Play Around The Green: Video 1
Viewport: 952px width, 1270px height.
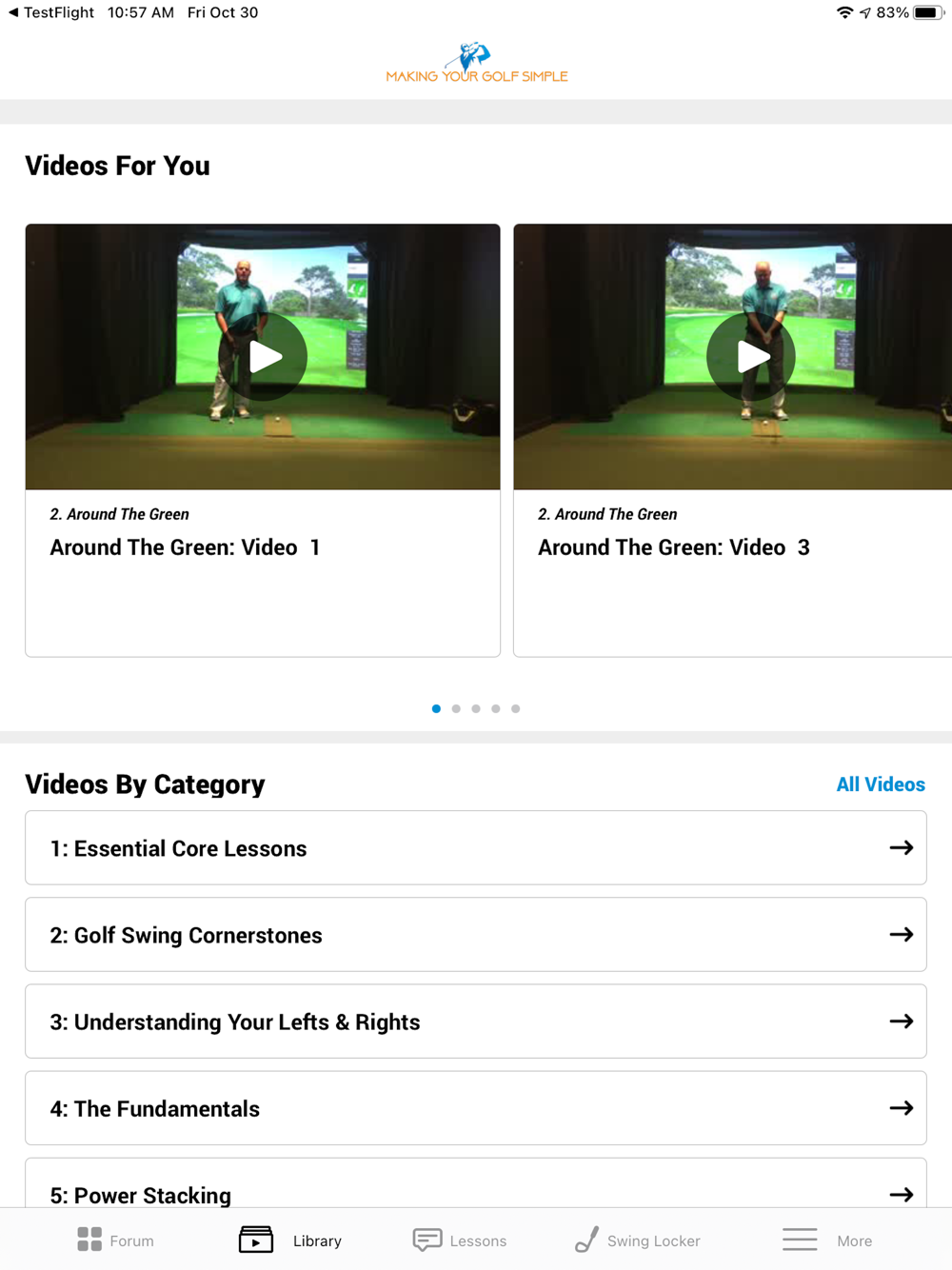(x=263, y=357)
